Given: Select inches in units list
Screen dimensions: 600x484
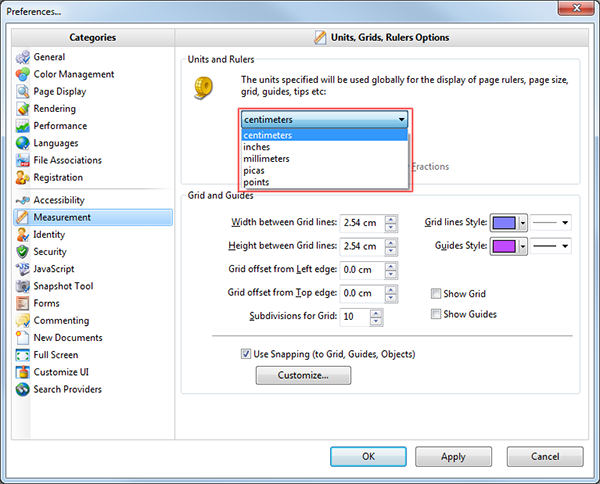Looking at the screenshot, I should tap(324, 147).
